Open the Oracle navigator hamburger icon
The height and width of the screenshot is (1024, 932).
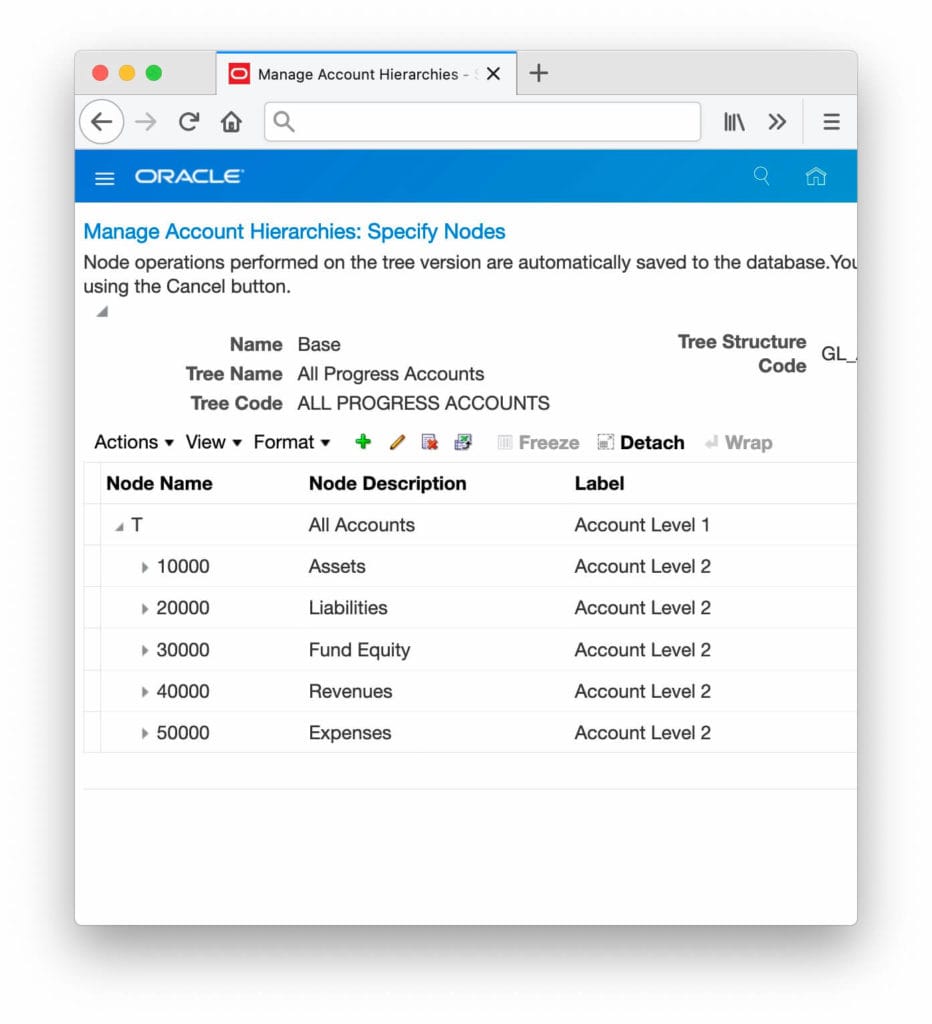[104, 177]
